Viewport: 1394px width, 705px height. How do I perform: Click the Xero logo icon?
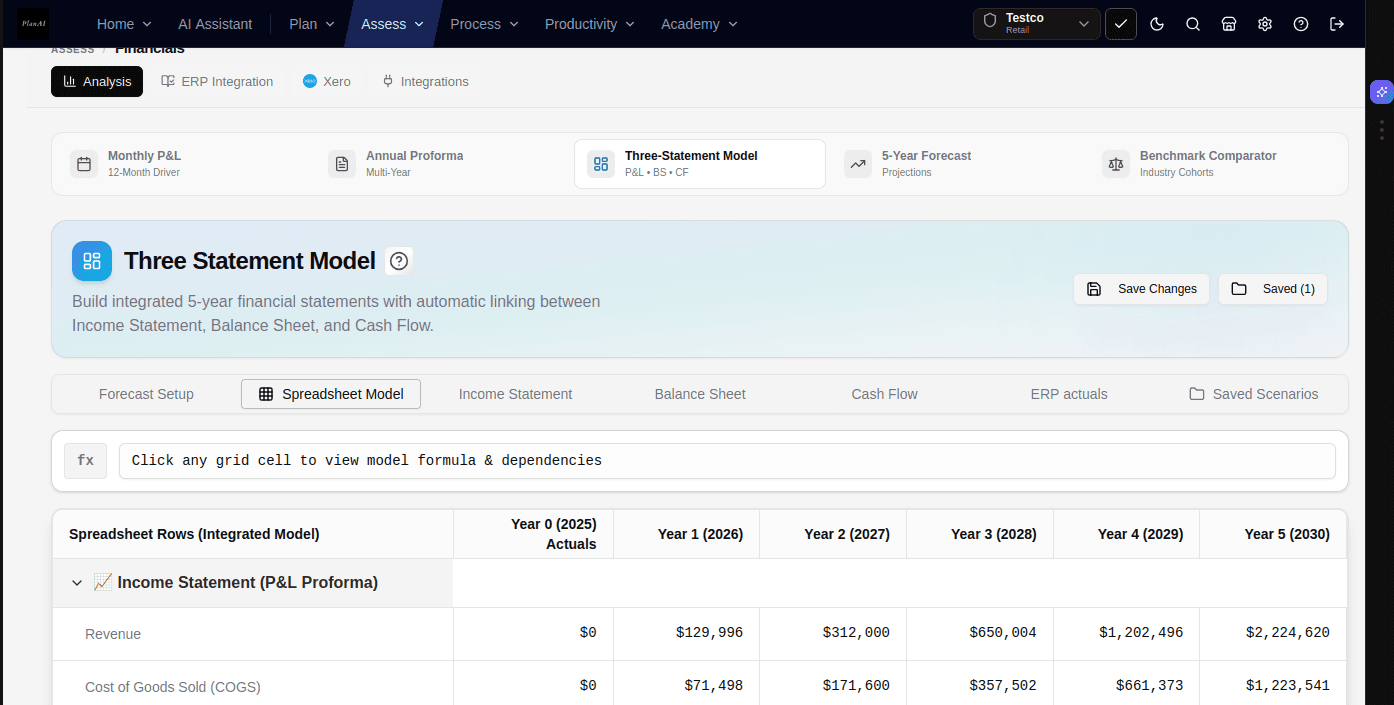[310, 81]
